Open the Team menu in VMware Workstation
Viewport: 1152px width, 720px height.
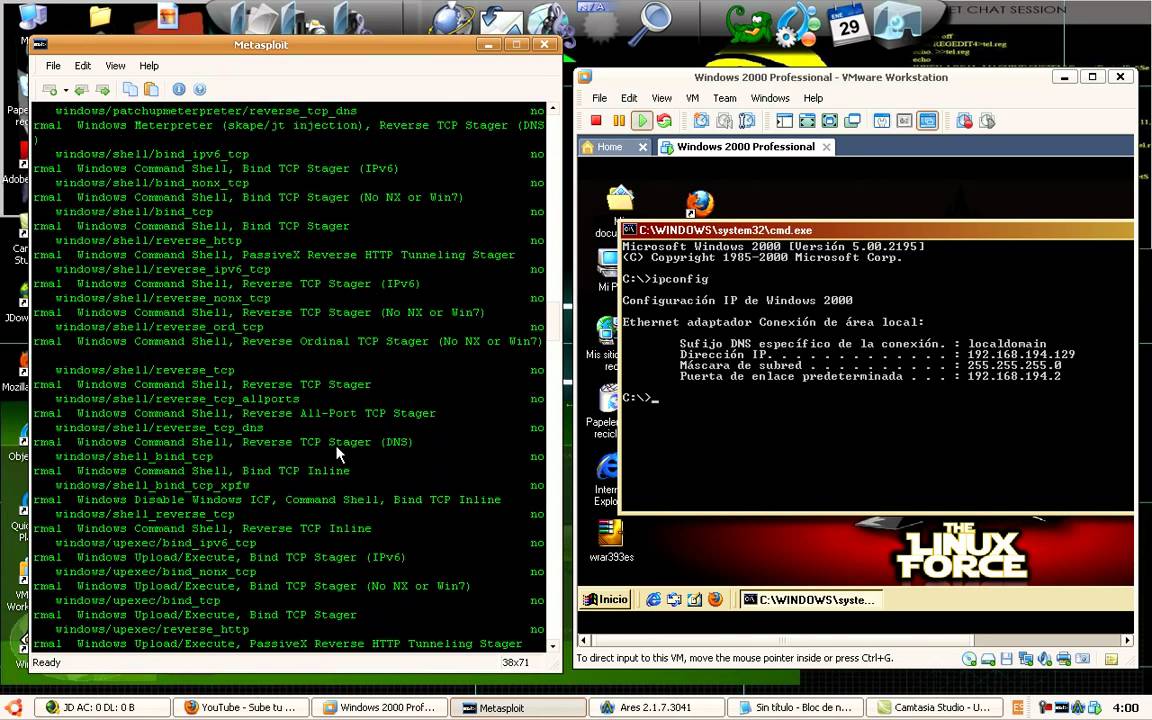click(x=724, y=98)
